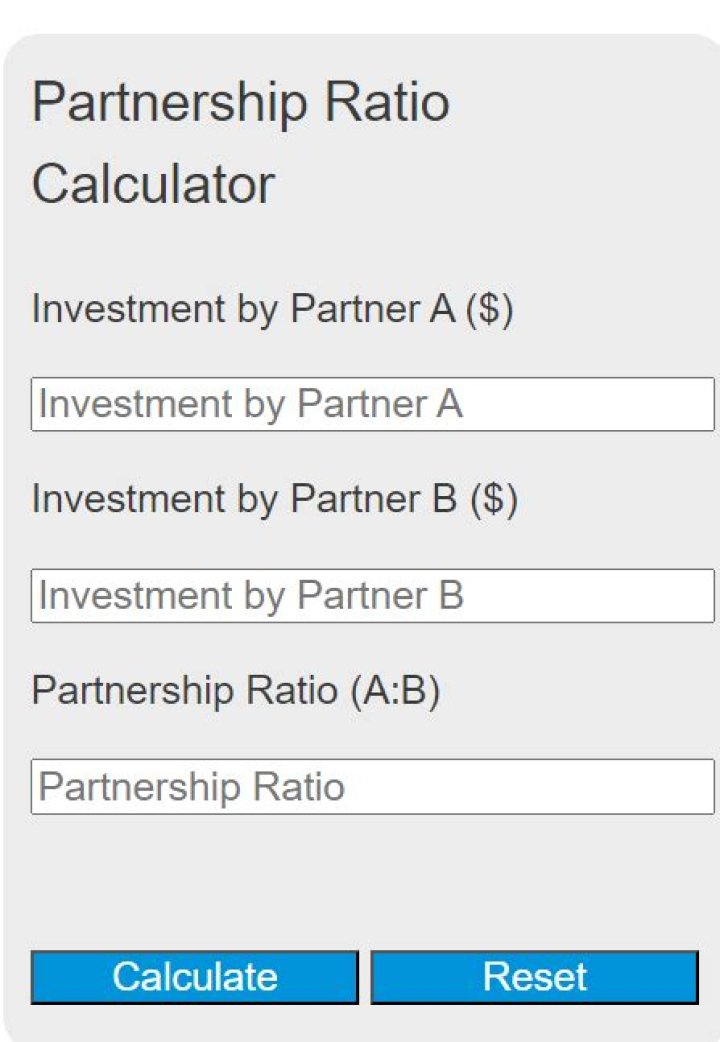Click empty gray space above the Calculate button
This screenshot has width=720, height=1042.
(360, 880)
